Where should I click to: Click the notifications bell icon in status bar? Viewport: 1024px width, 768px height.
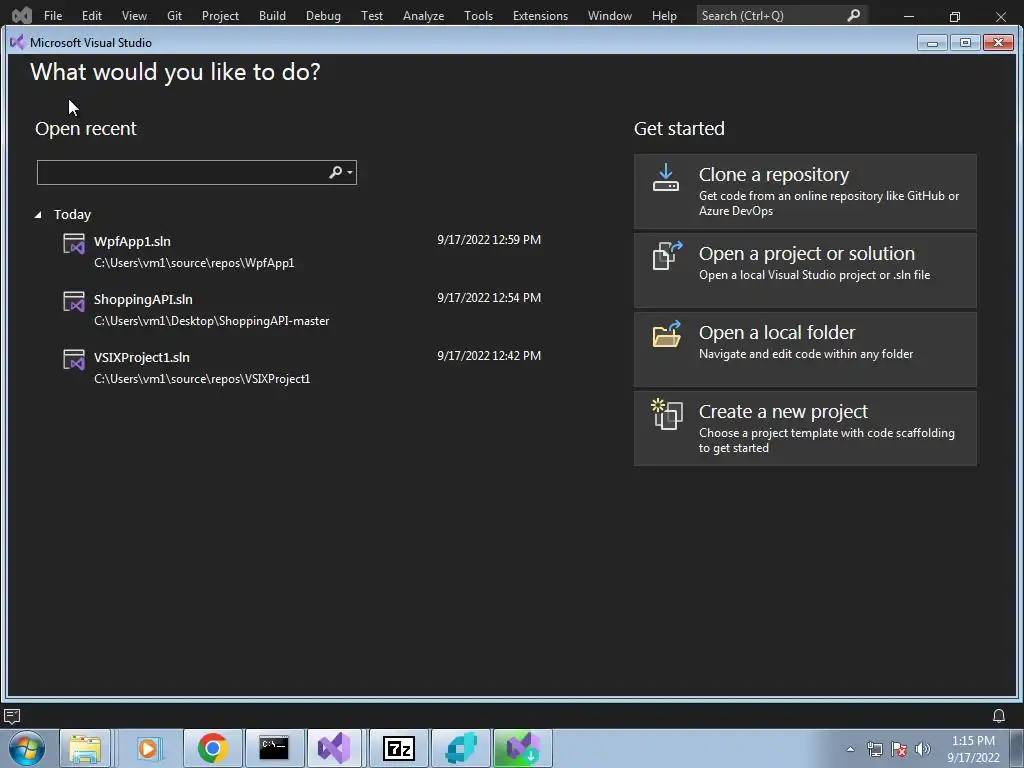click(999, 716)
